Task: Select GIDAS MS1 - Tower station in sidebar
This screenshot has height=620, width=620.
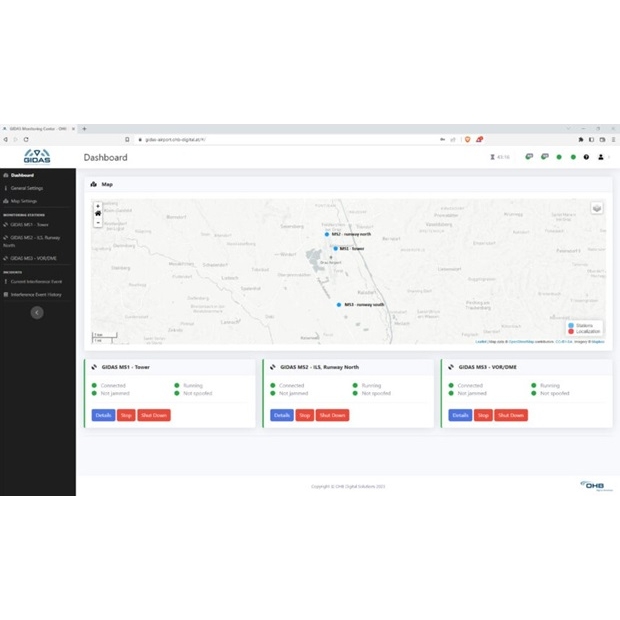Action: click(x=29, y=225)
